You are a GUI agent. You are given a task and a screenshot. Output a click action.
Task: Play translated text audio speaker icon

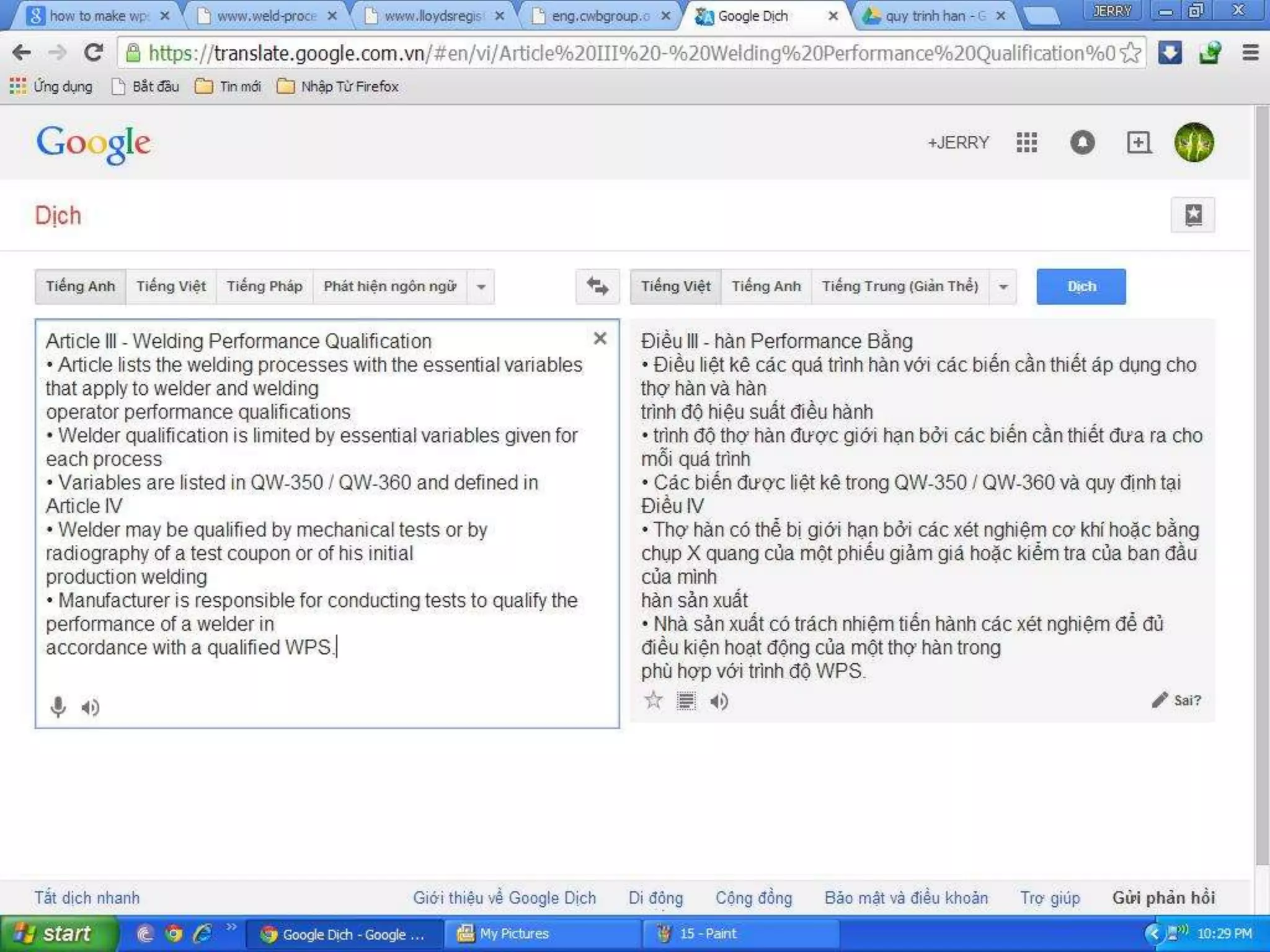(719, 701)
